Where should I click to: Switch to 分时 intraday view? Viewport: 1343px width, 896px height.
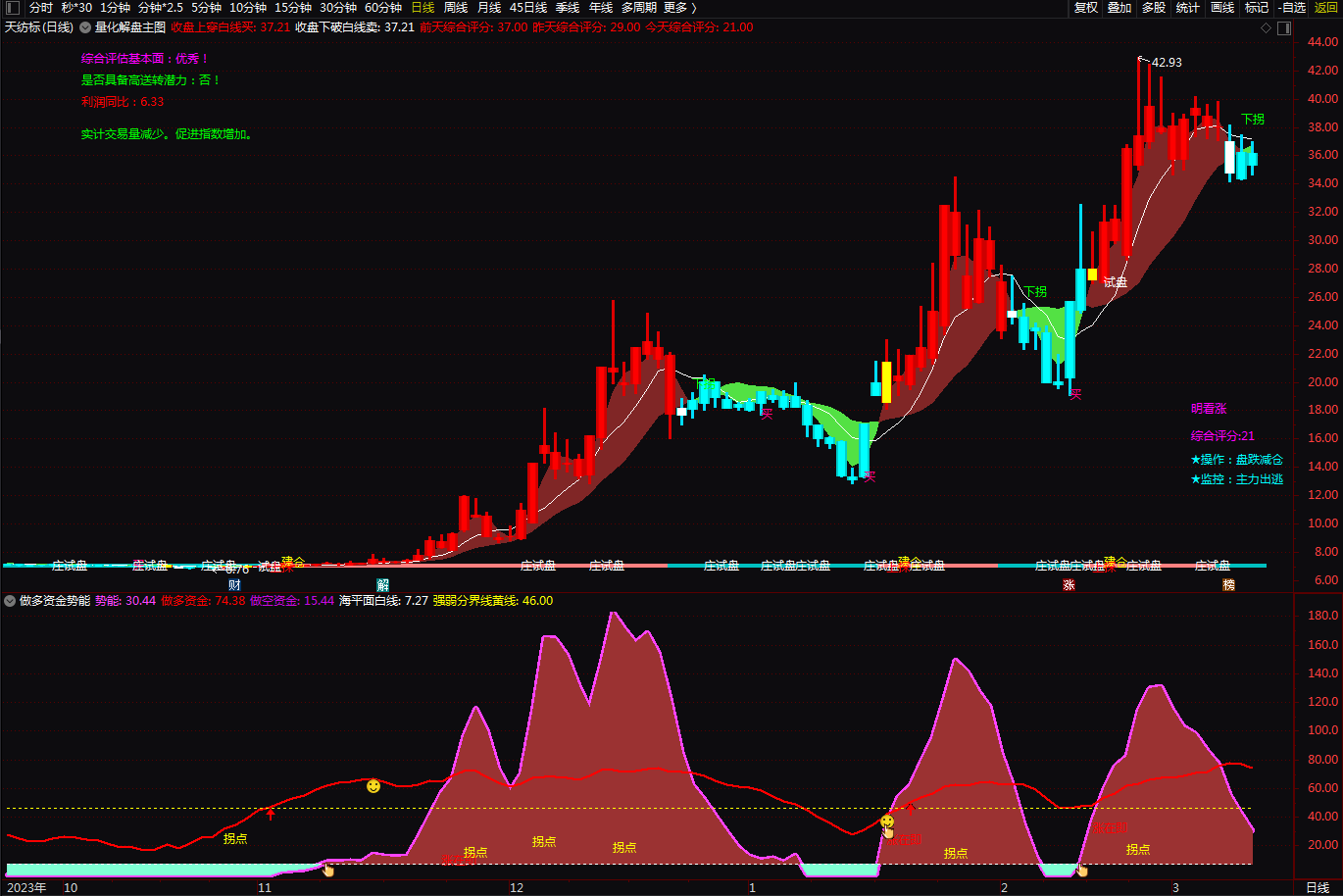point(41,8)
